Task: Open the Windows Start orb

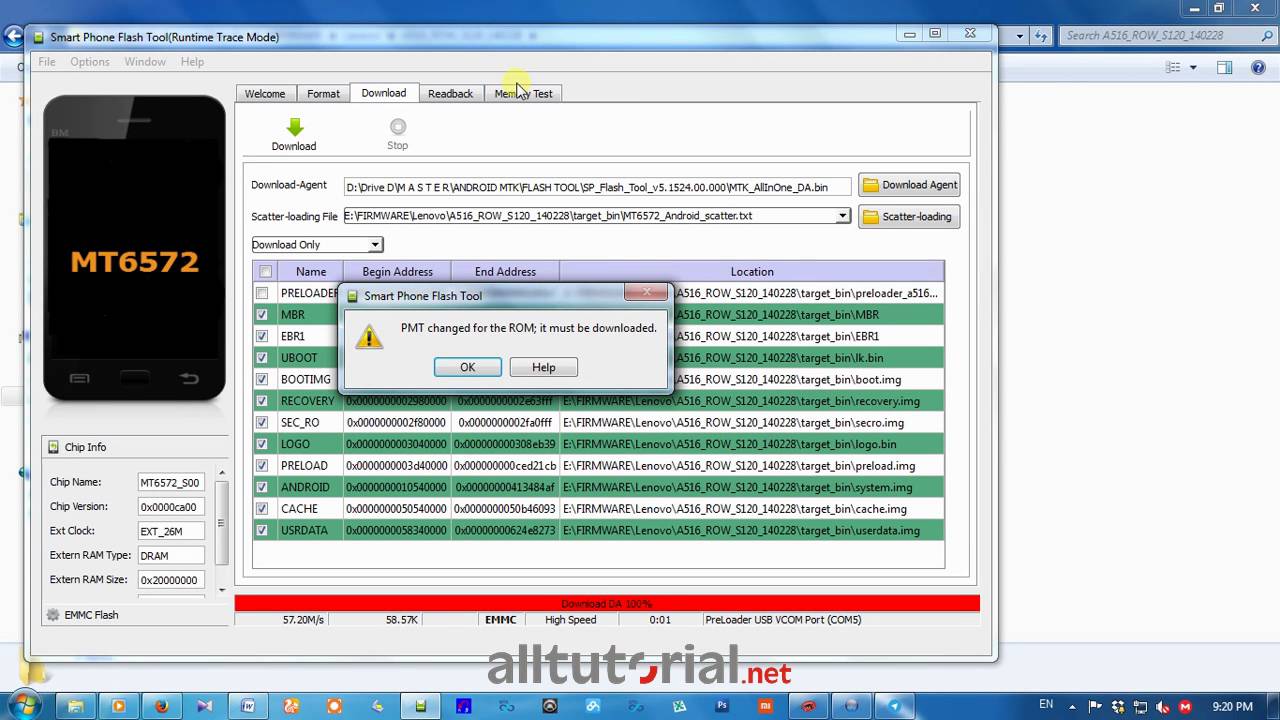Action: click(x=24, y=704)
